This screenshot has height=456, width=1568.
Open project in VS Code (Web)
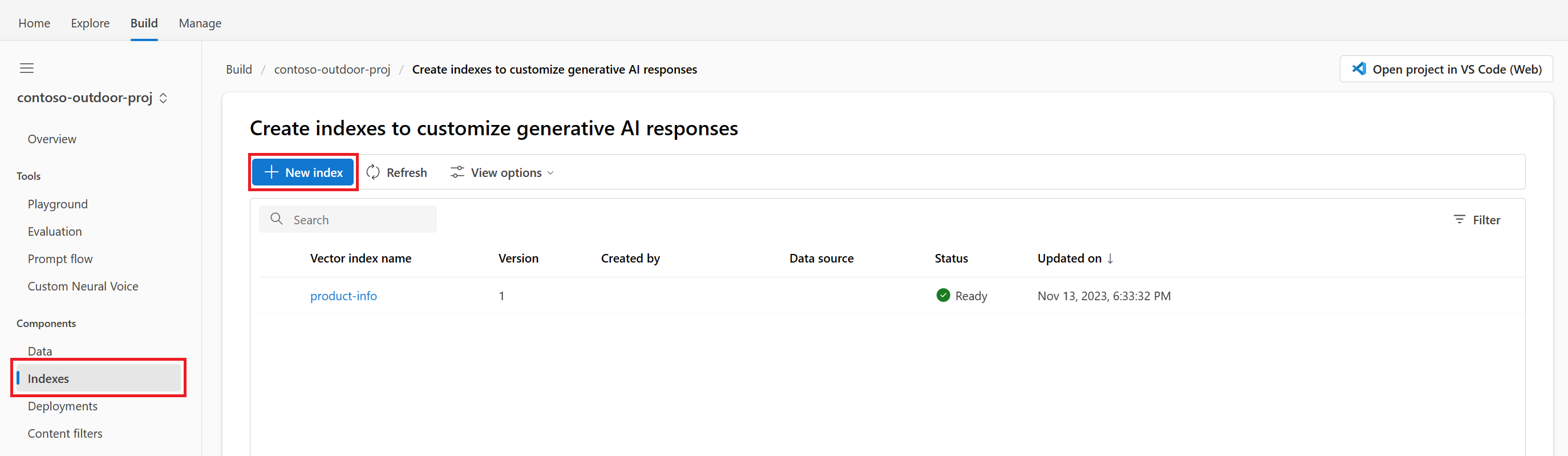click(x=1446, y=69)
